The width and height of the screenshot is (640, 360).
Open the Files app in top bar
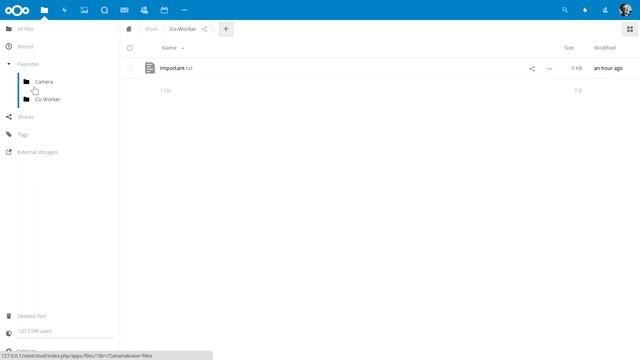tap(44, 10)
